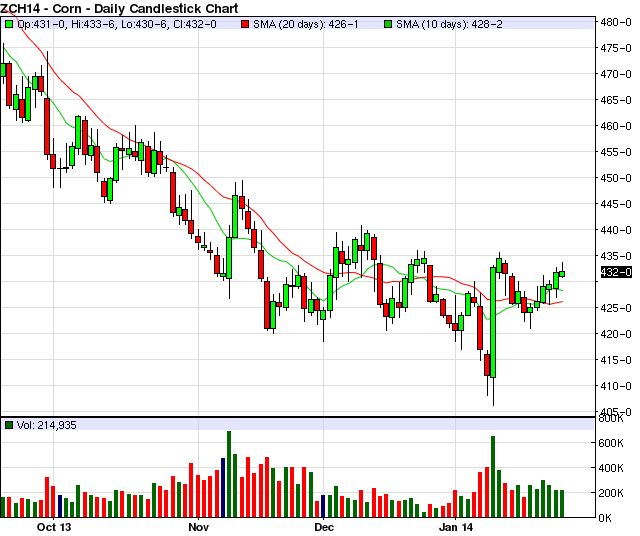640x536 pixels.
Task: Click the chart title "ZCH14 - Corn - Daily Candlestick Chart"
Action: (x=119, y=8)
